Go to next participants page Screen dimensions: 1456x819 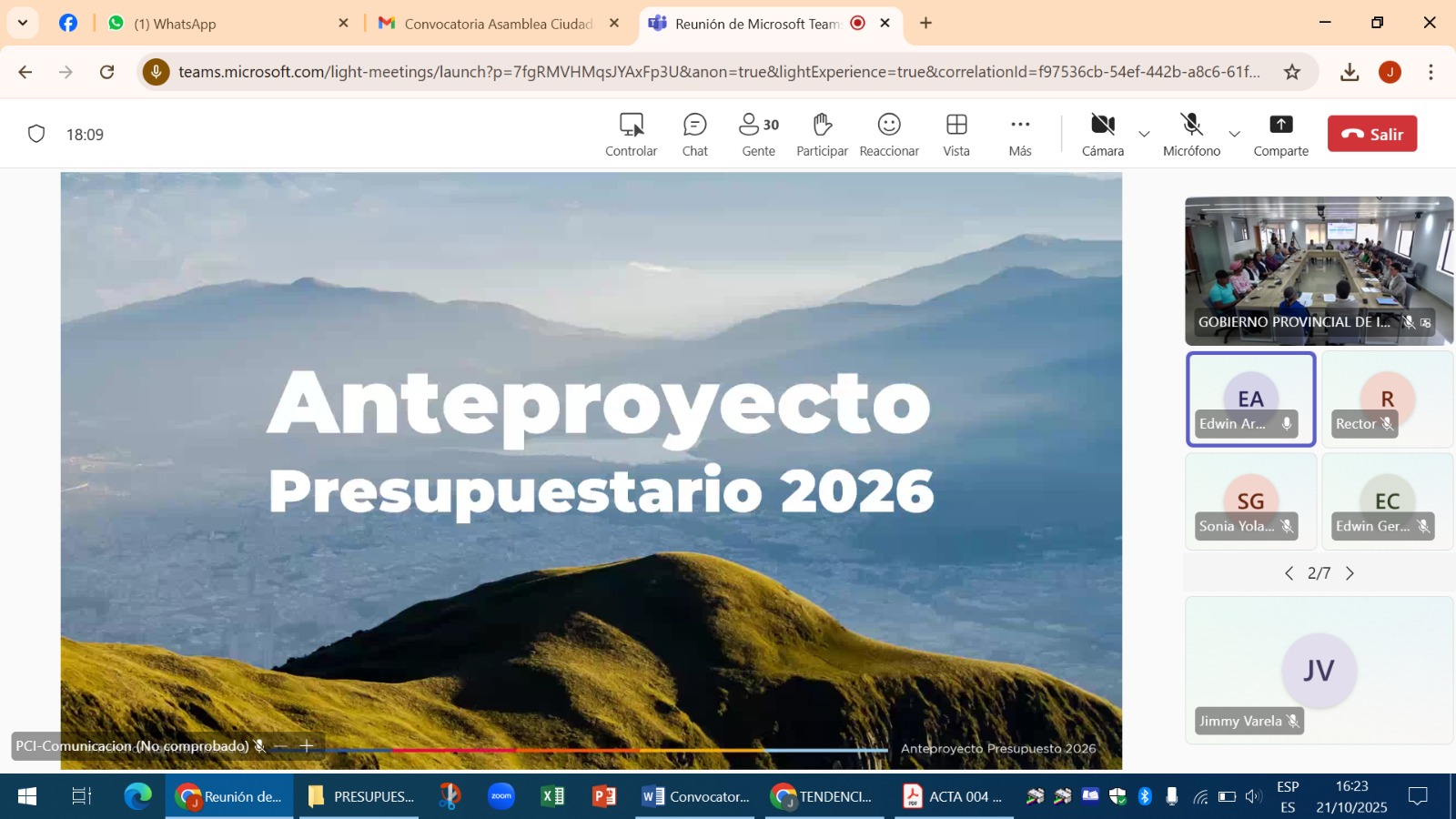(x=1350, y=573)
